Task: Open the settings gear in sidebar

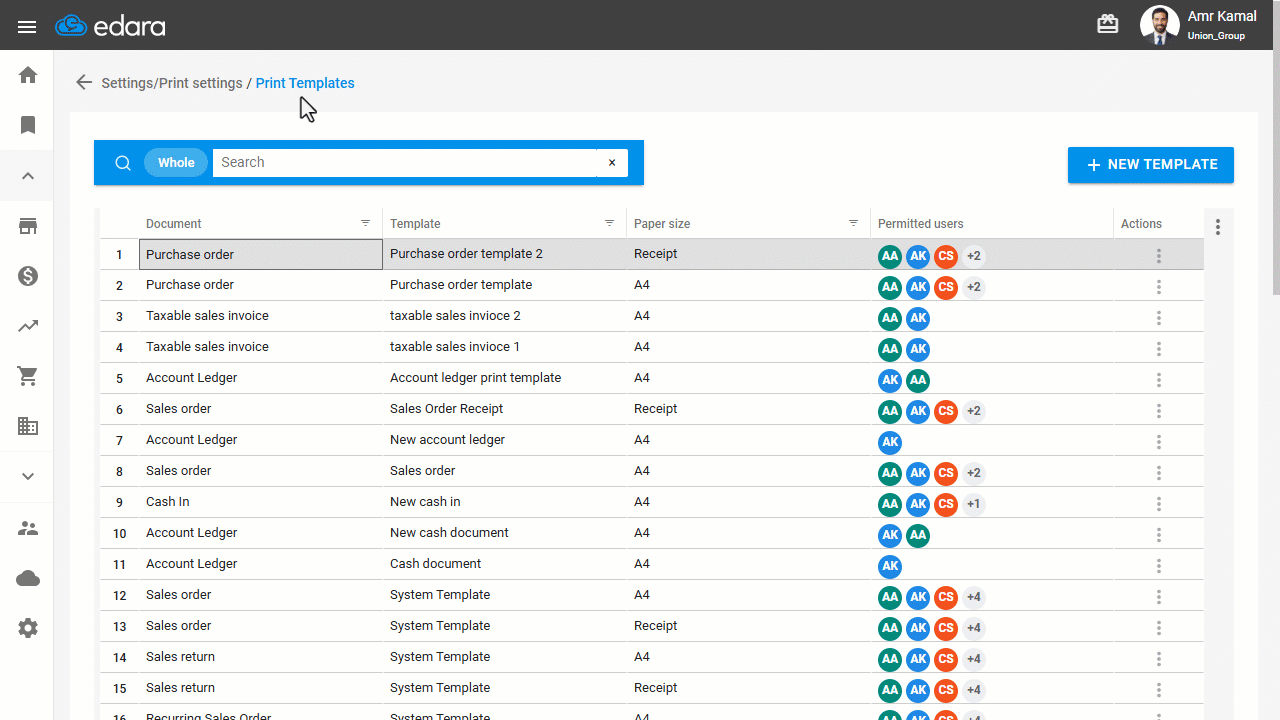Action: (x=28, y=628)
